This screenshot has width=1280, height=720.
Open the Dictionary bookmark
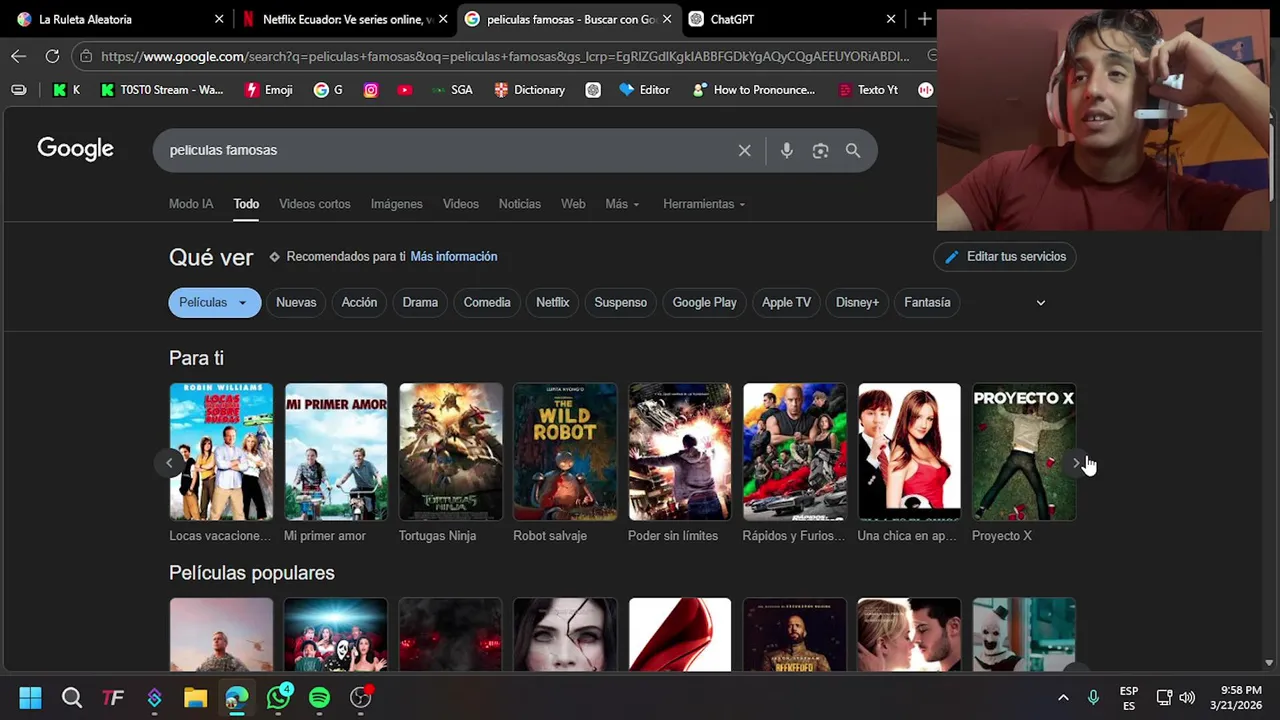[530, 90]
